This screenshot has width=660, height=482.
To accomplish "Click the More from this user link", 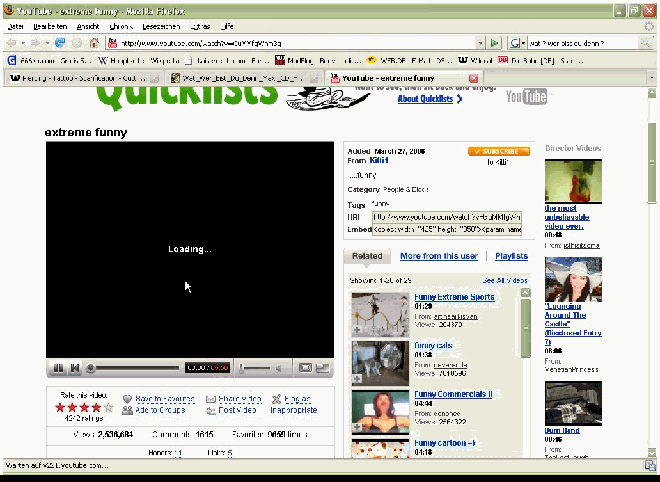I will click(439, 256).
